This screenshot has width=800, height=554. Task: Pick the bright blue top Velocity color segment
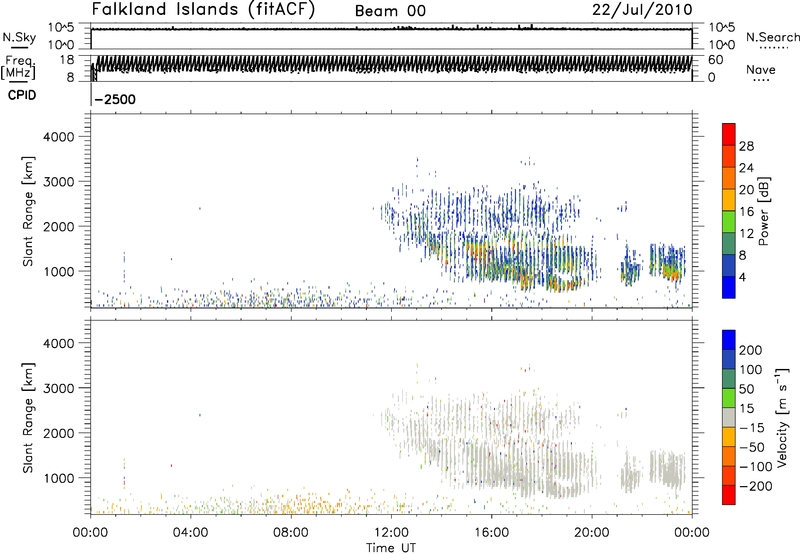(729, 340)
